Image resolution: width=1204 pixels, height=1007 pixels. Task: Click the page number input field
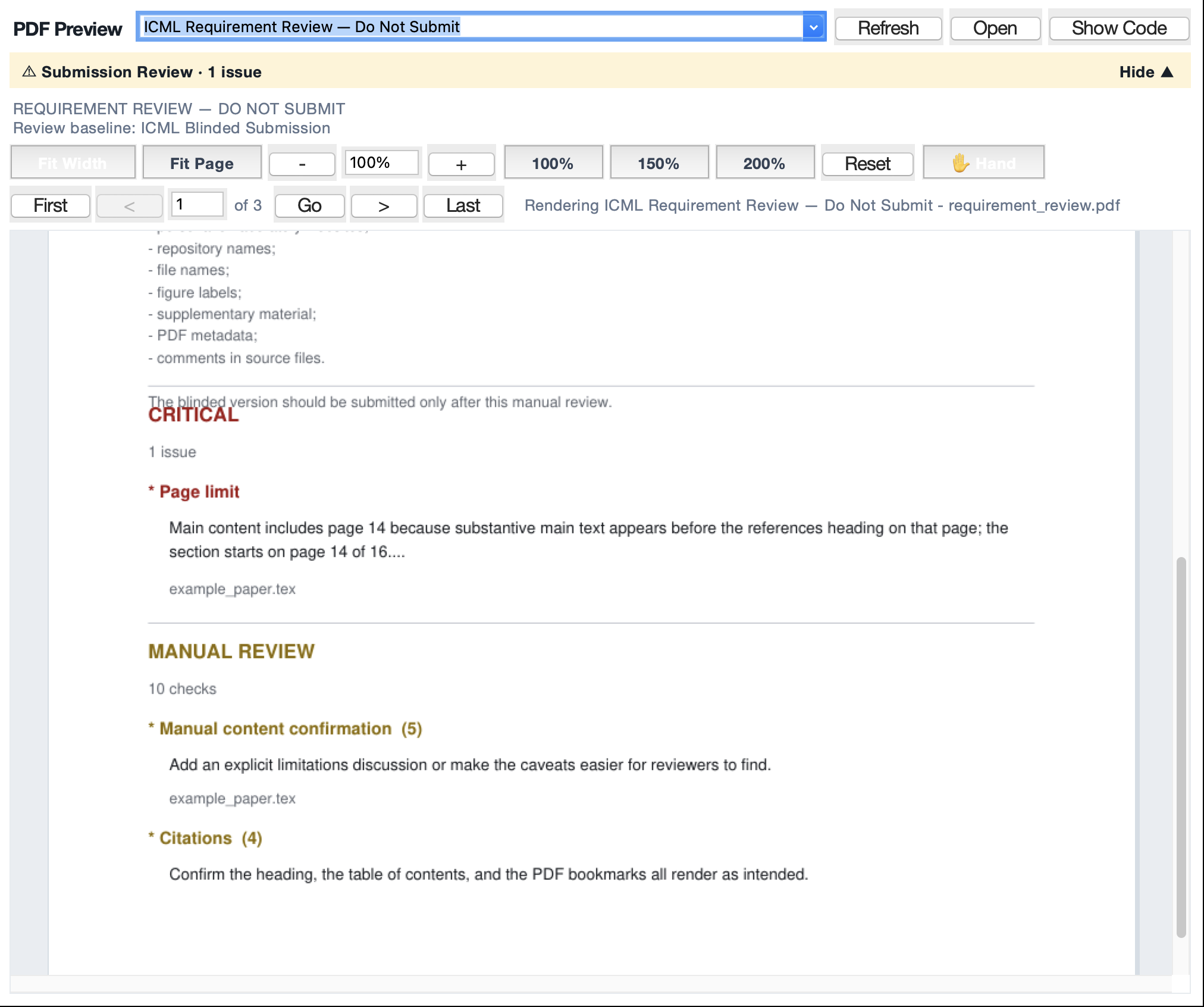coord(197,205)
